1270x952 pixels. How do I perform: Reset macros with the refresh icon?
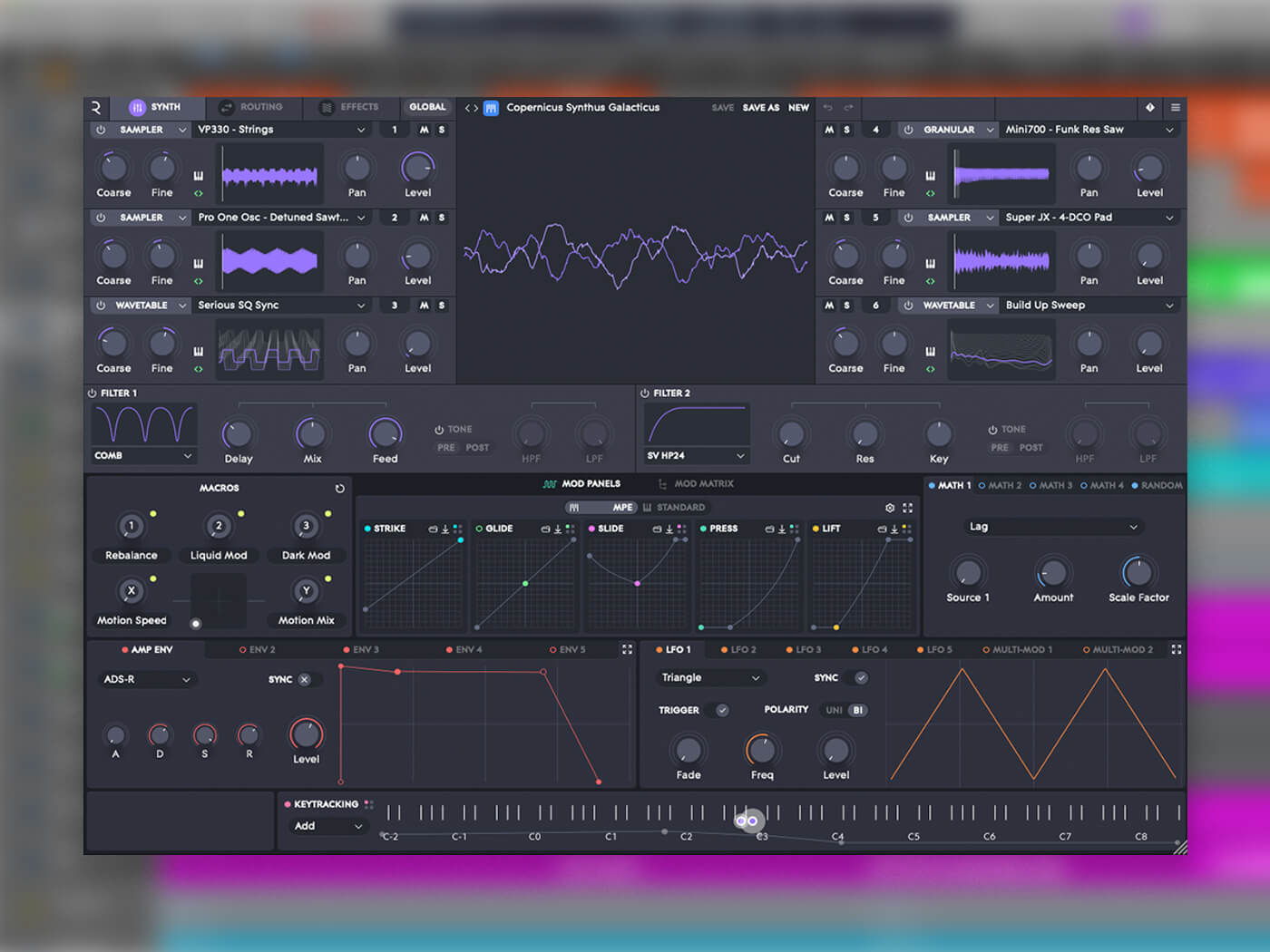tap(340, 489)
